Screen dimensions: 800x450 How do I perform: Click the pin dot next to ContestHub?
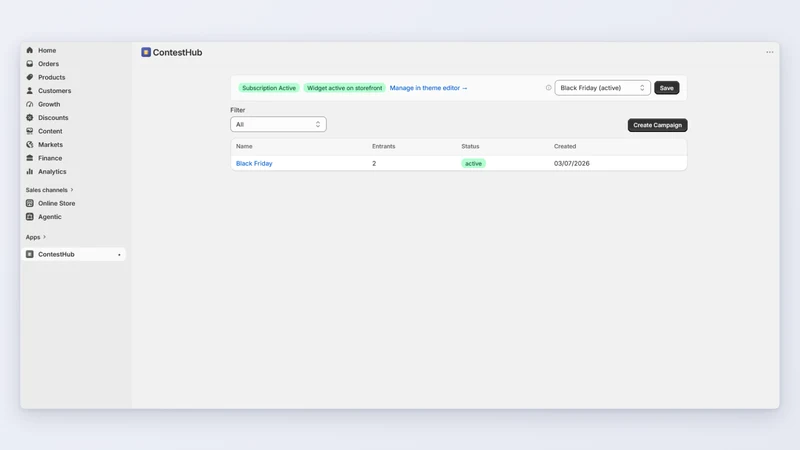[x=119, y=255]
